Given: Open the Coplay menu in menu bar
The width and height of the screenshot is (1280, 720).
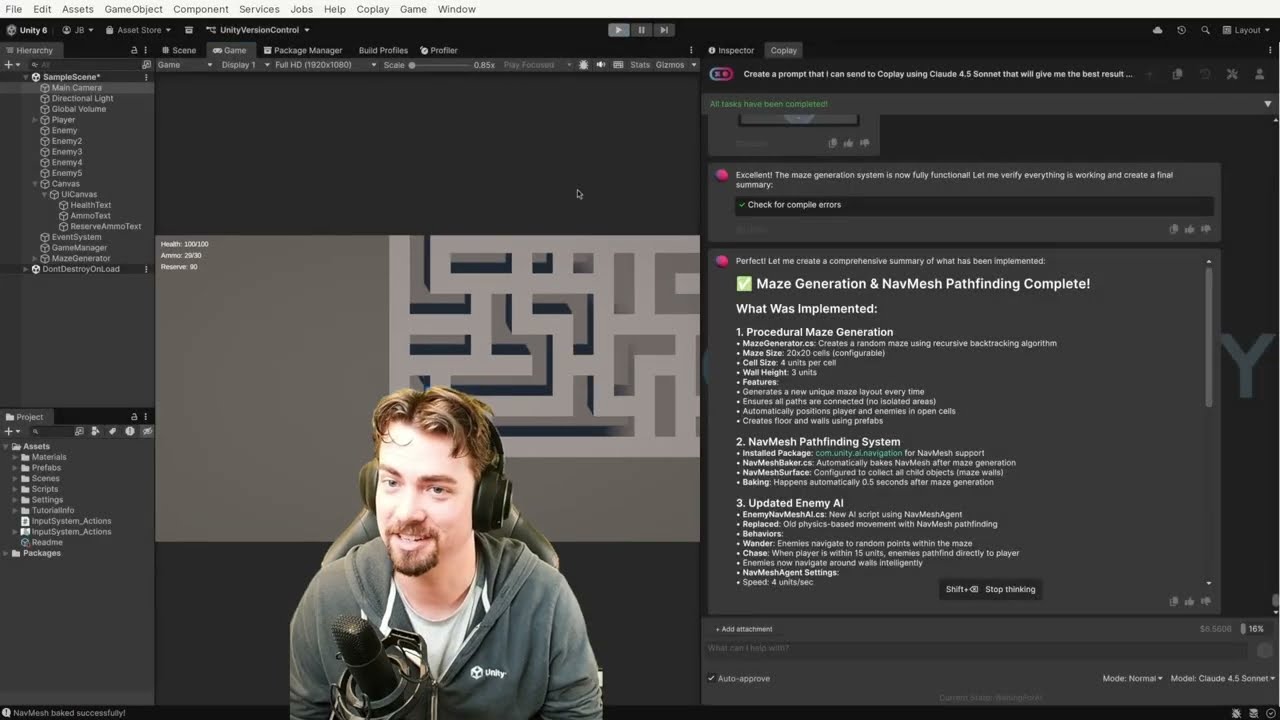Looking at the screenshot, I should 373,9.
